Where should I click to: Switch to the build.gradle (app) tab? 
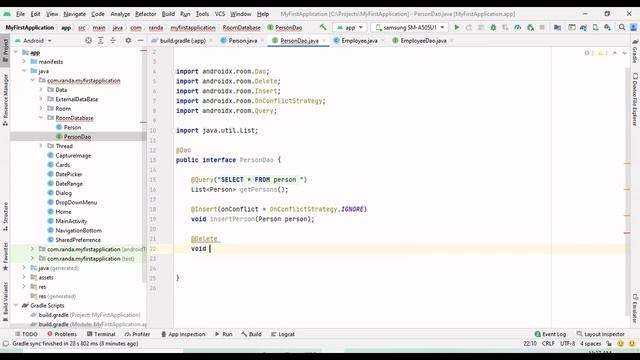point(182,40)
